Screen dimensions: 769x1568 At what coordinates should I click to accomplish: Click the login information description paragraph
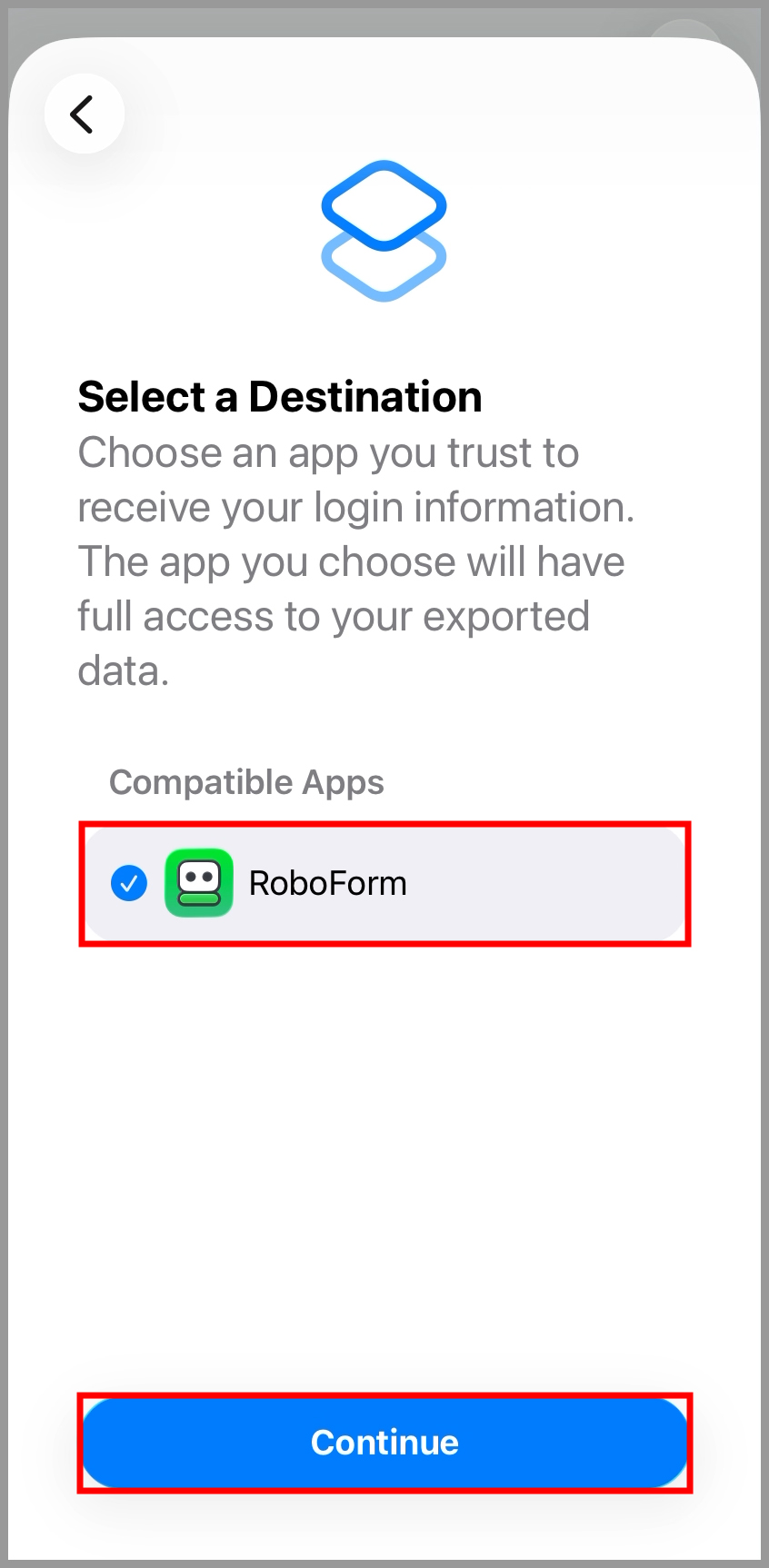click(355, 561)
